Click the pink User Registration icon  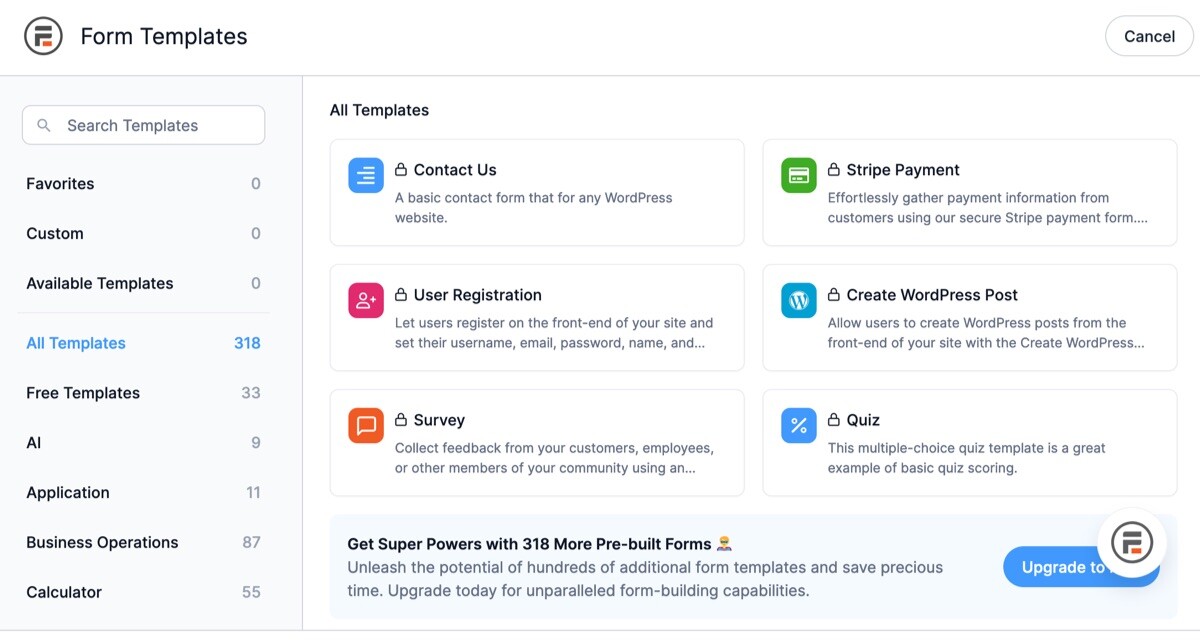365,299
